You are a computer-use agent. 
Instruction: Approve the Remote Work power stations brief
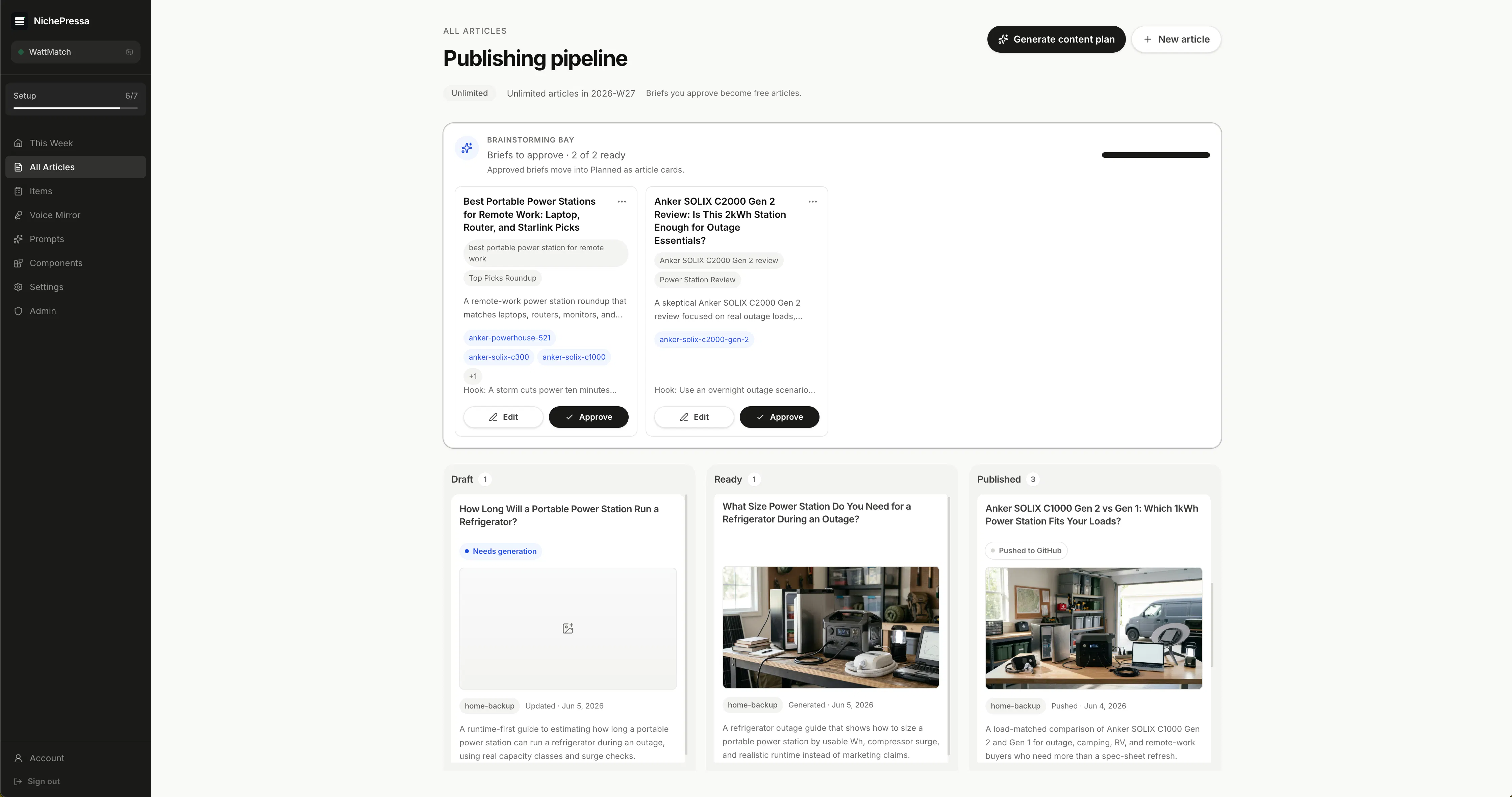589,417
